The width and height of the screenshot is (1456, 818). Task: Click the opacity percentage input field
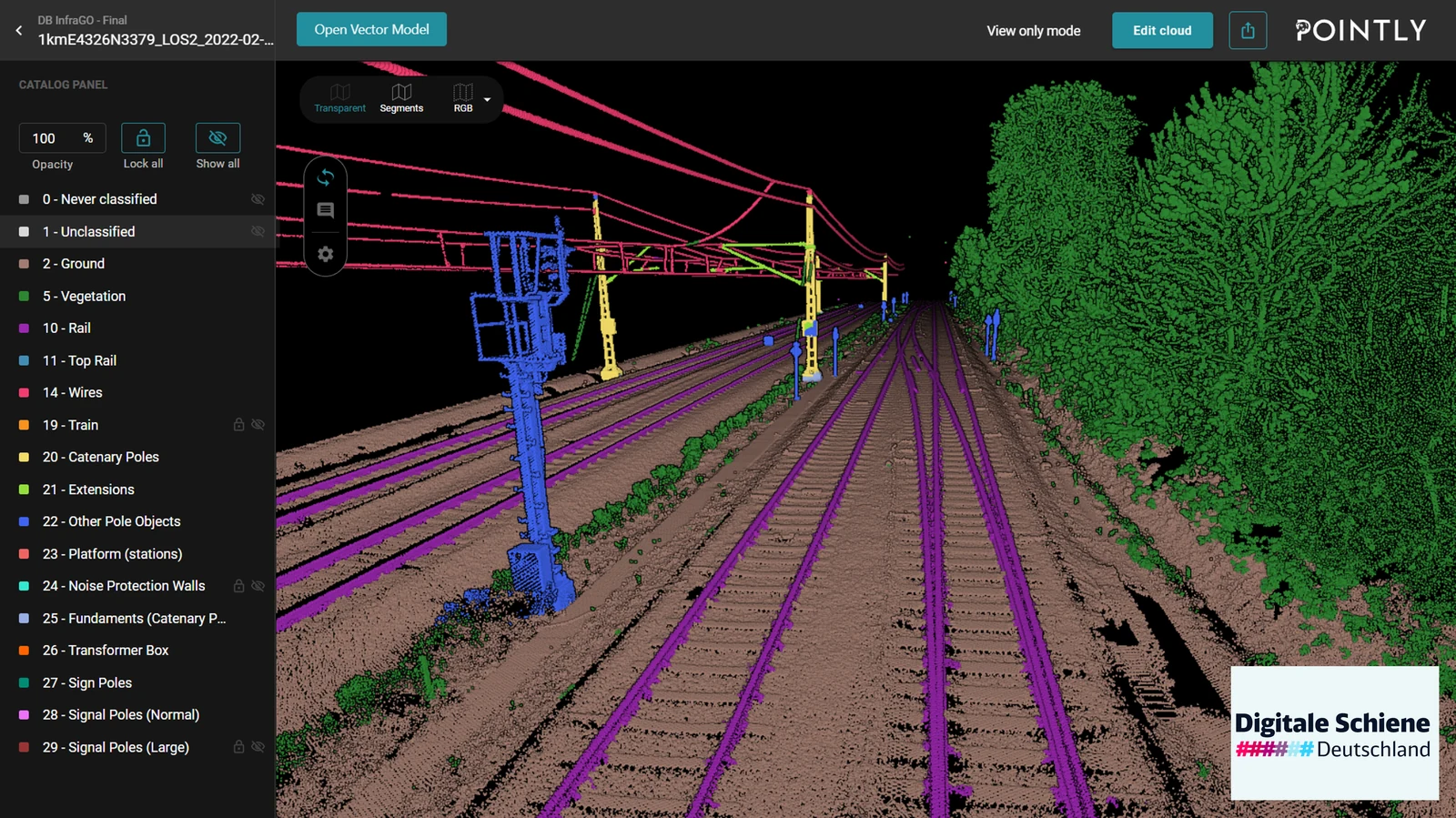[x=62, y=138]
